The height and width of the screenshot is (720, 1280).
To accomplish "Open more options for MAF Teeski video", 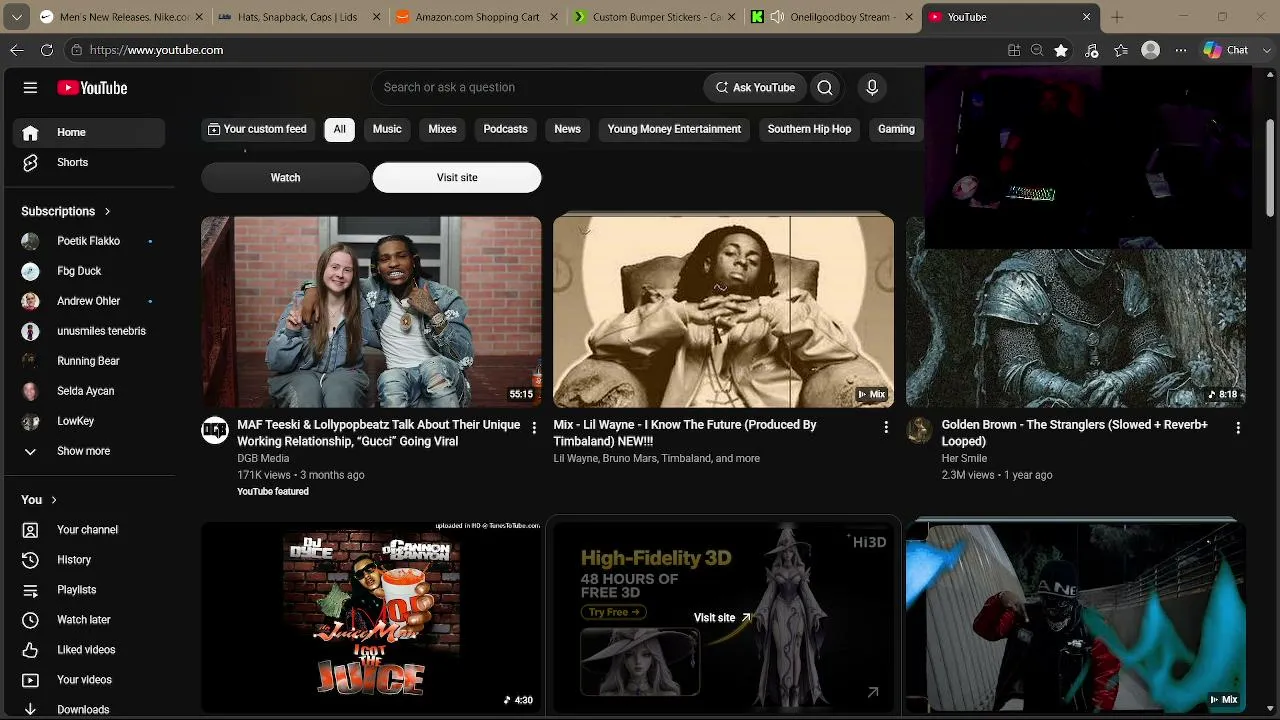I will (x=534, y=428).
